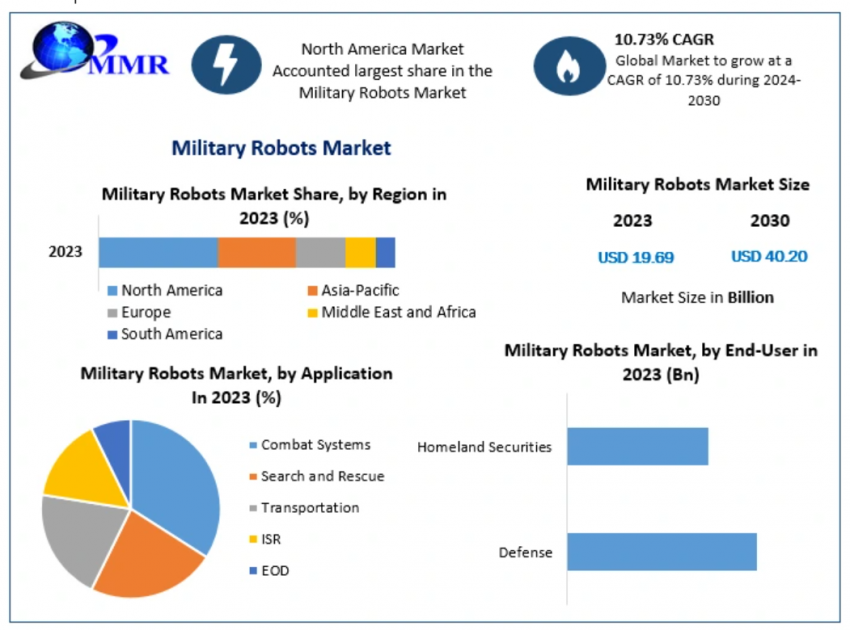Click the South America legend swatch

112,335
